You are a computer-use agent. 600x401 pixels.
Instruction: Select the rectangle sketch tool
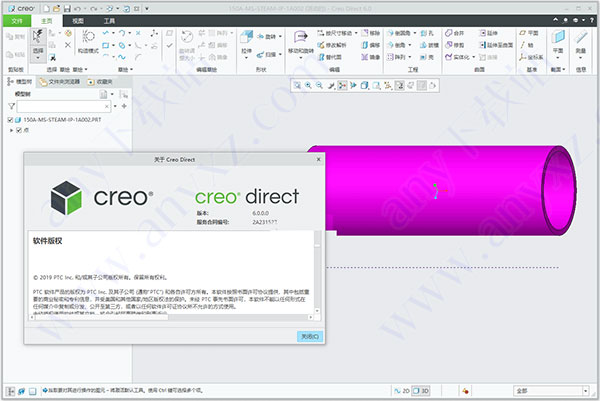click(x=106, y=45)
